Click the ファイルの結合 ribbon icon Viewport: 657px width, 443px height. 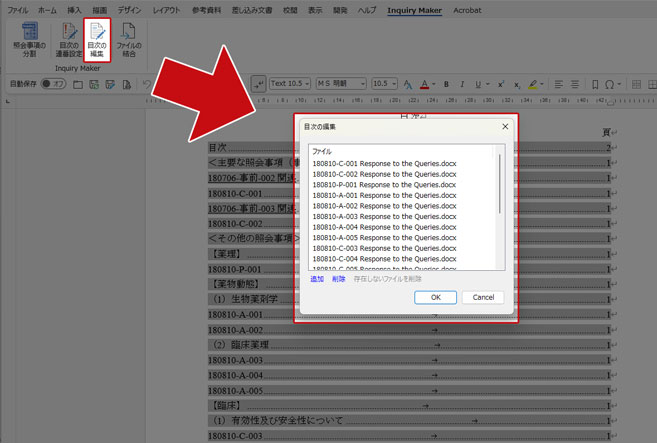coord(128,41)
